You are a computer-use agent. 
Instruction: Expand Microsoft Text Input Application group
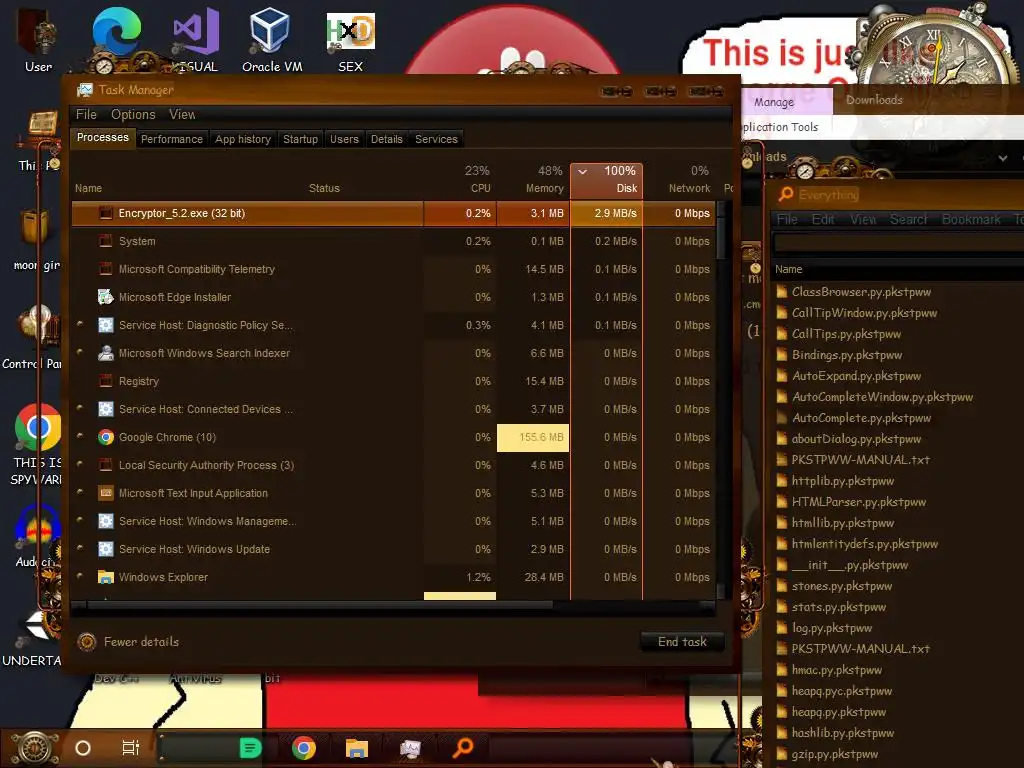pos(80,492)
